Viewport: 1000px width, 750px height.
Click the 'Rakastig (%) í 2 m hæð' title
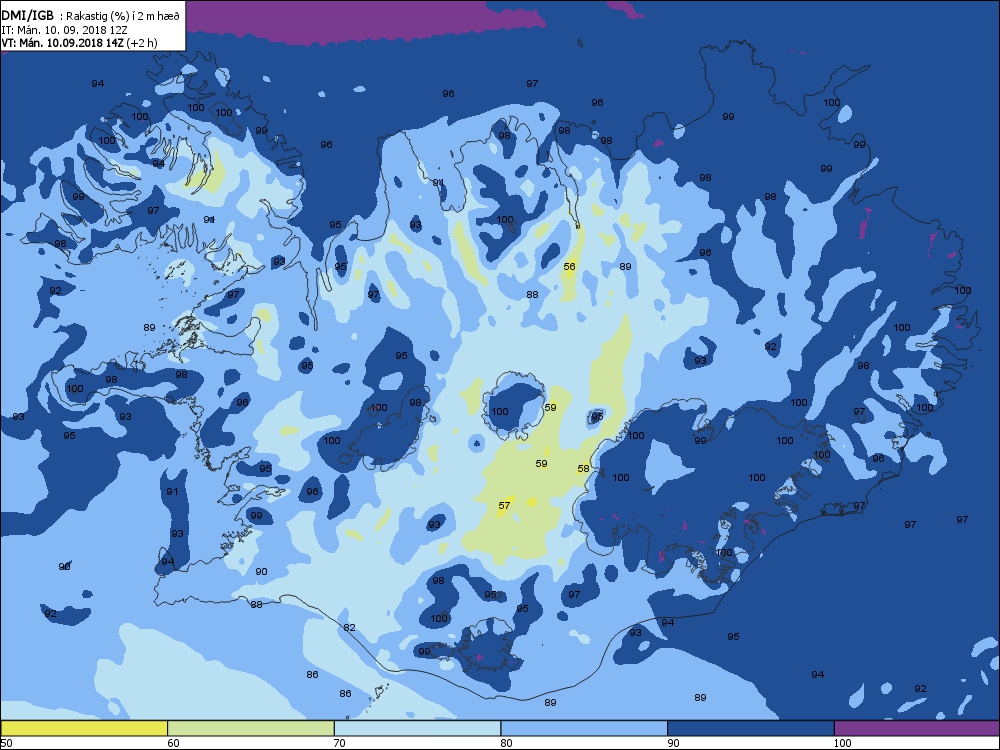click(x=123, y=16)
